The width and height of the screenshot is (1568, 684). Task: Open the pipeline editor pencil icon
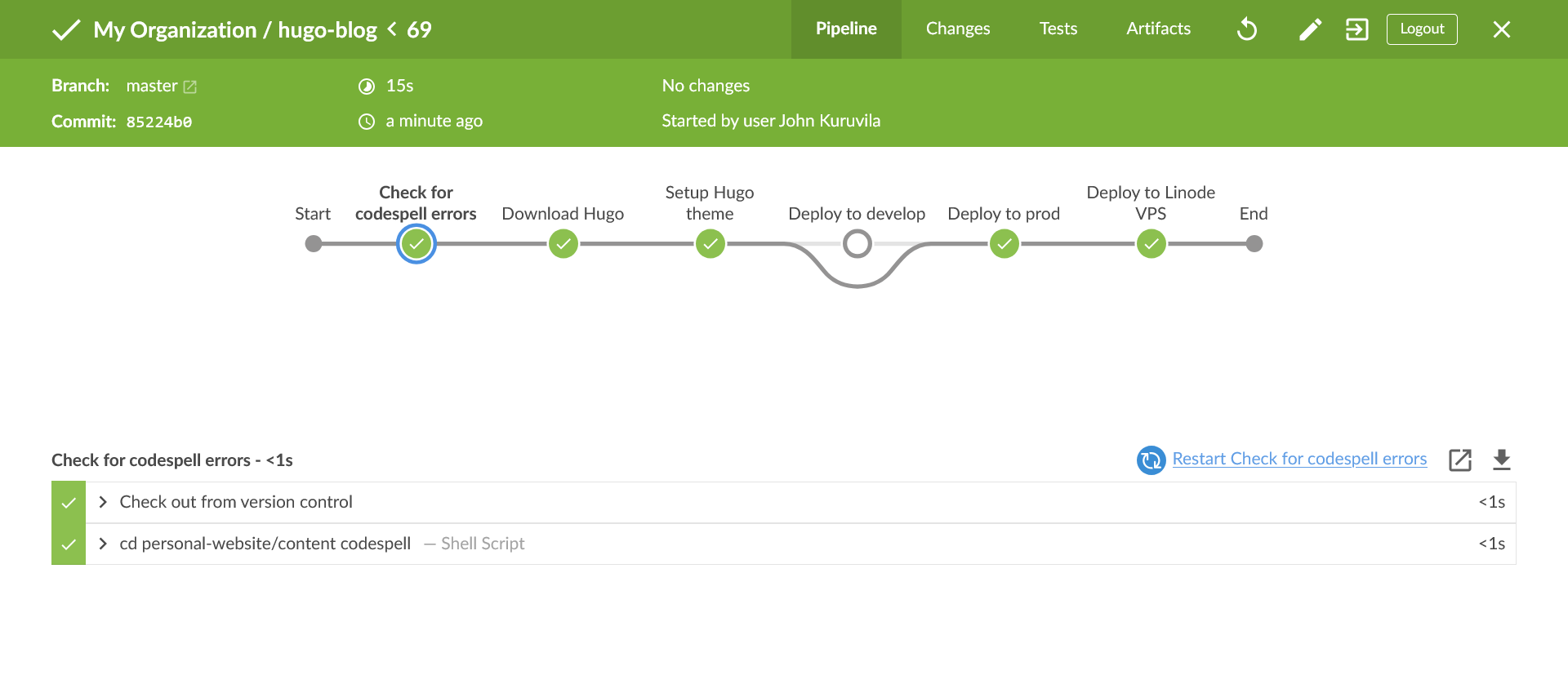coord(1310,29)
